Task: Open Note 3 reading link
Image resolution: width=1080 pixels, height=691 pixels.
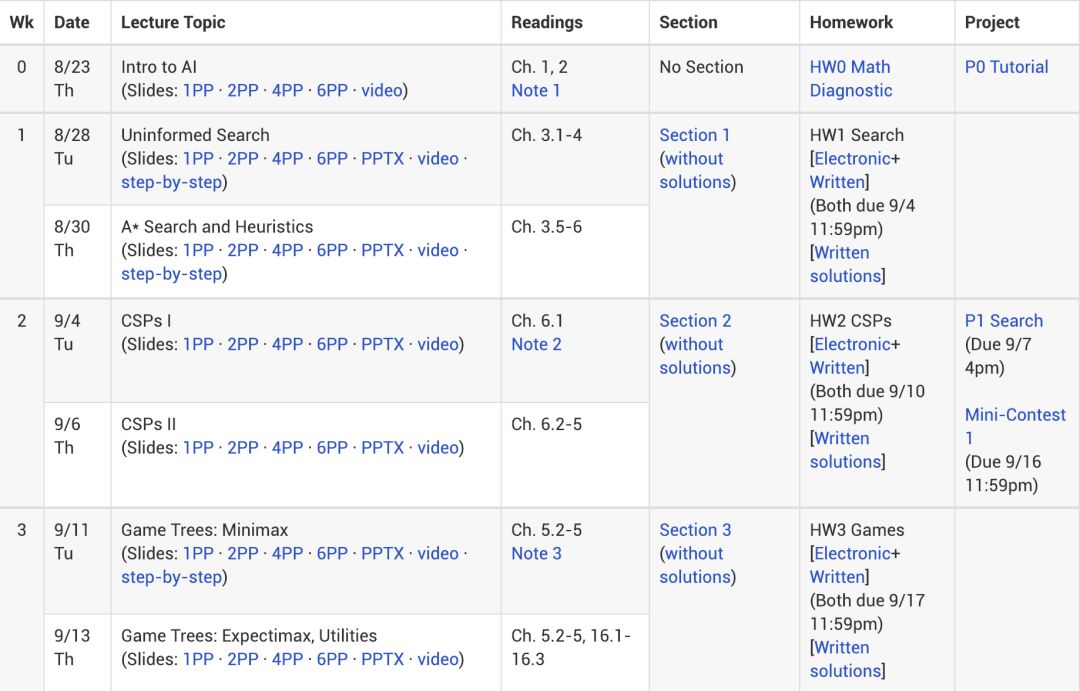Action: 536,553
